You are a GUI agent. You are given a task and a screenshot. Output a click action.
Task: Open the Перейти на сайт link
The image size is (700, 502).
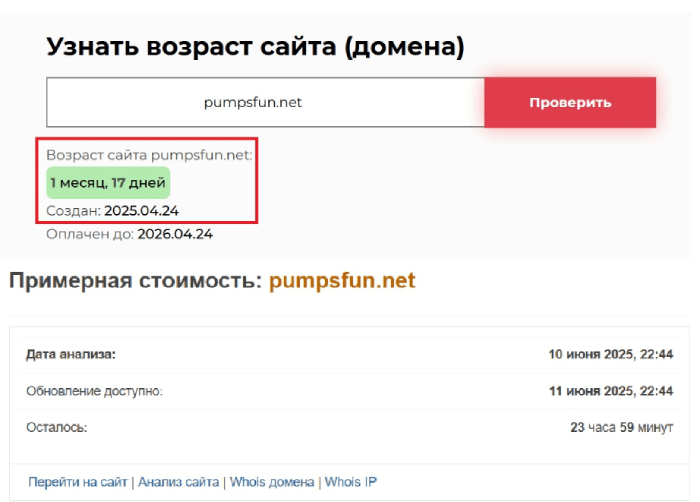point(78,482)
